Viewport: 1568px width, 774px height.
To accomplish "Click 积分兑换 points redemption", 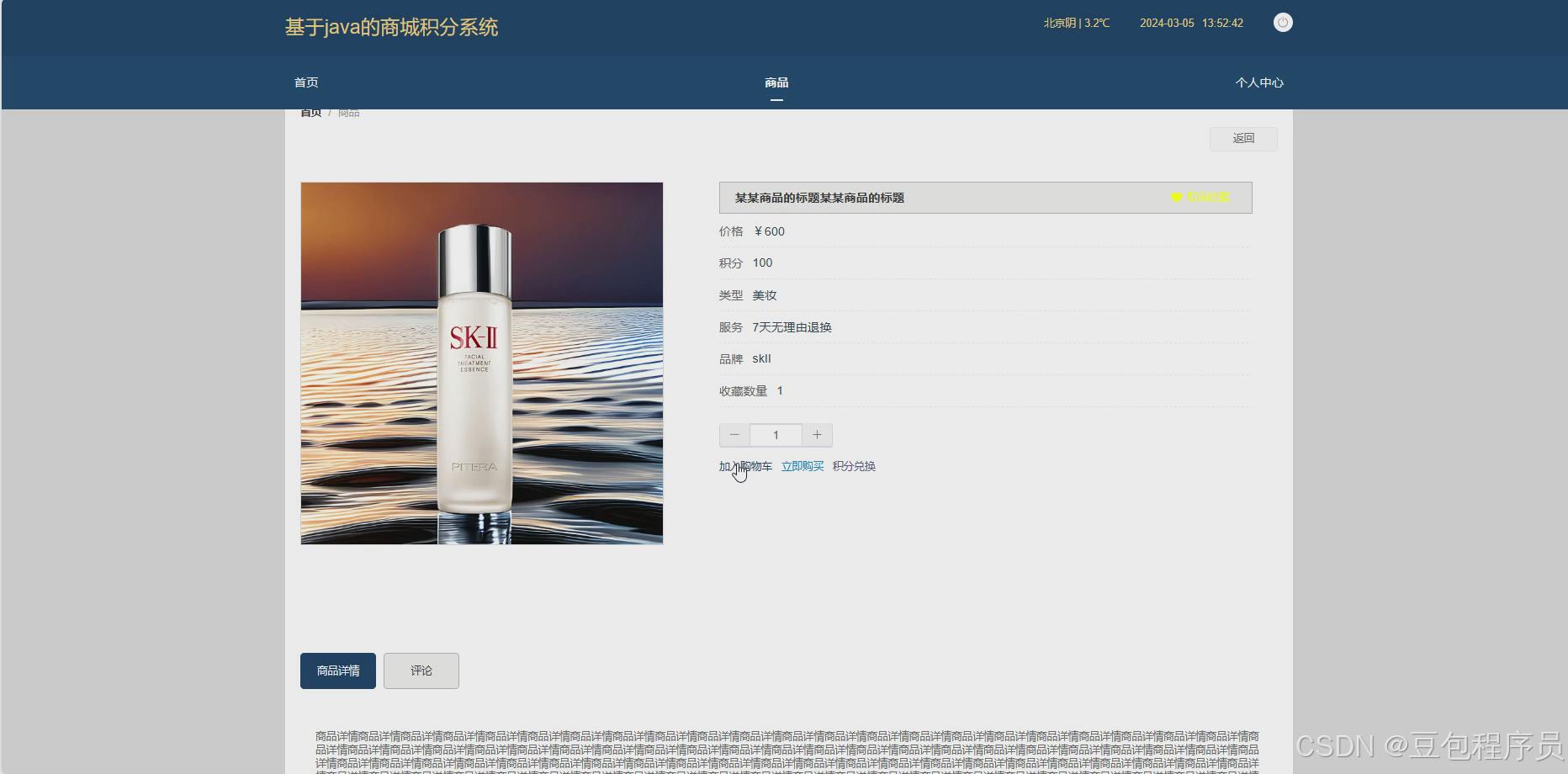I will click(x=854, y=466).
